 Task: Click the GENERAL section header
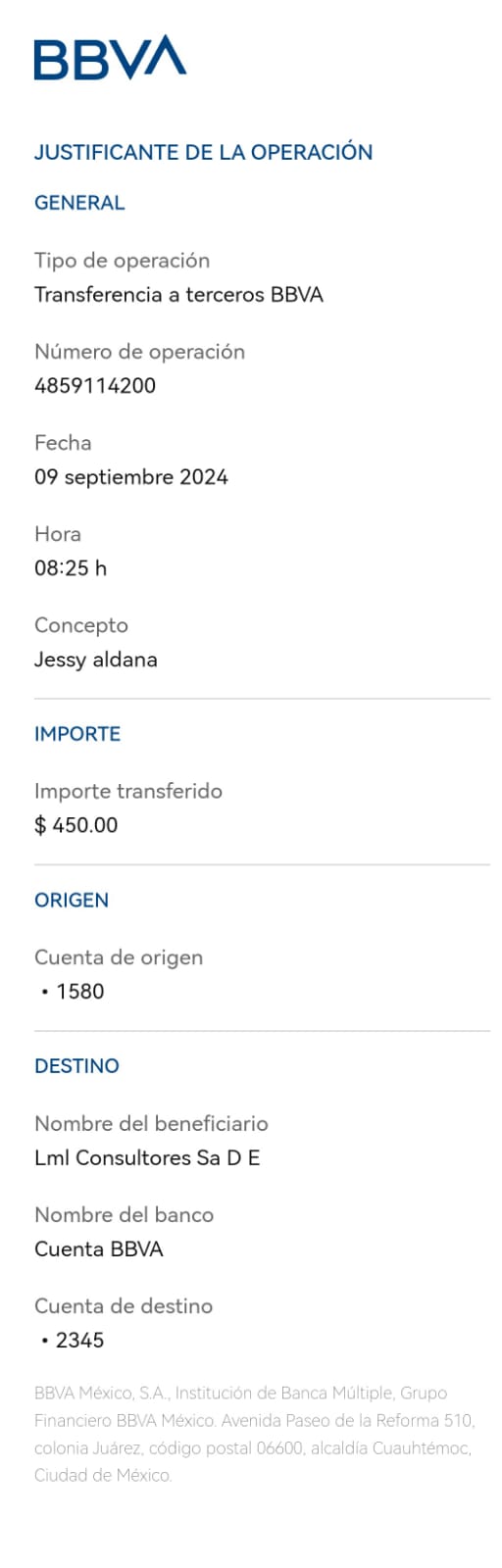point(79,203)
